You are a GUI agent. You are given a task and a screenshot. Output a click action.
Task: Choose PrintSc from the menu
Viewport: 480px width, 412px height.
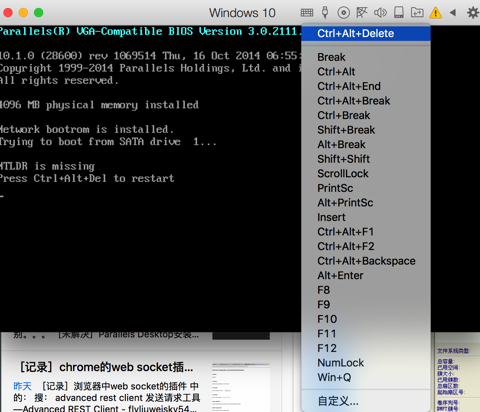pyautogui.click(x=366, y=188)
